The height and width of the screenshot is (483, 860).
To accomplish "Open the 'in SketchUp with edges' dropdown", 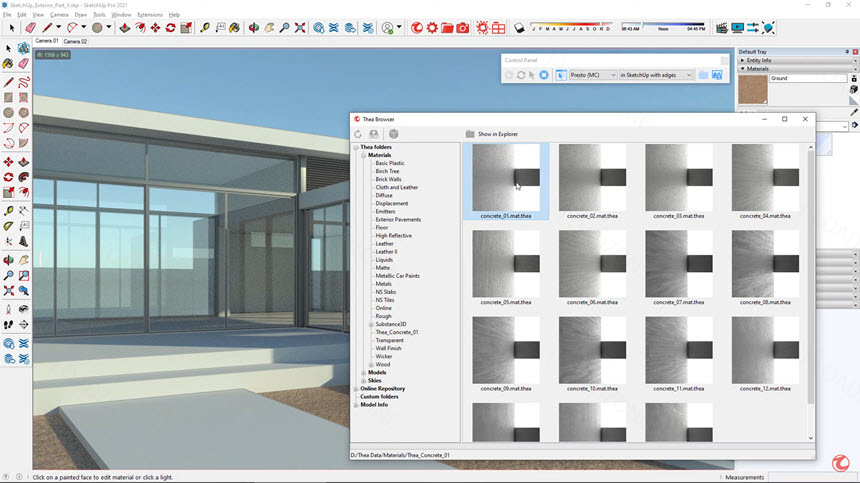I will [656, 75].
